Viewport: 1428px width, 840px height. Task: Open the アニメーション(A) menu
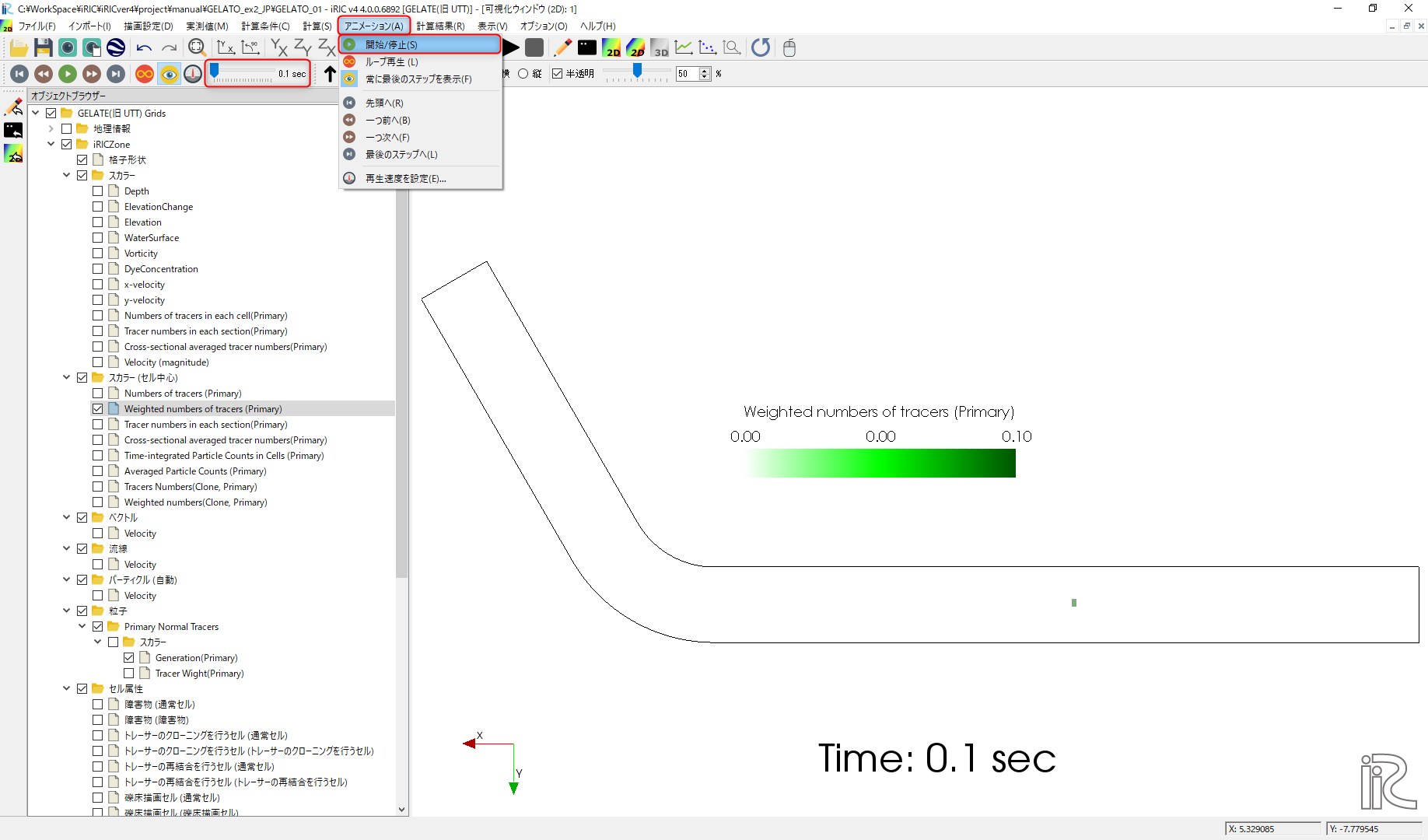point(374,26)
